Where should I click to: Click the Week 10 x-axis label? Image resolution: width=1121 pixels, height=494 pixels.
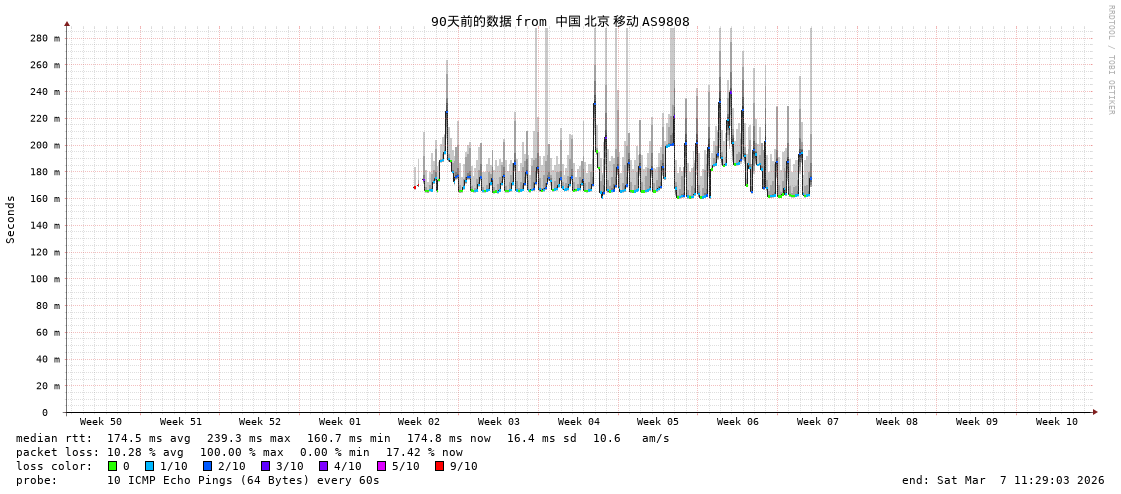pyautogui.click(x=1057, y=422)
